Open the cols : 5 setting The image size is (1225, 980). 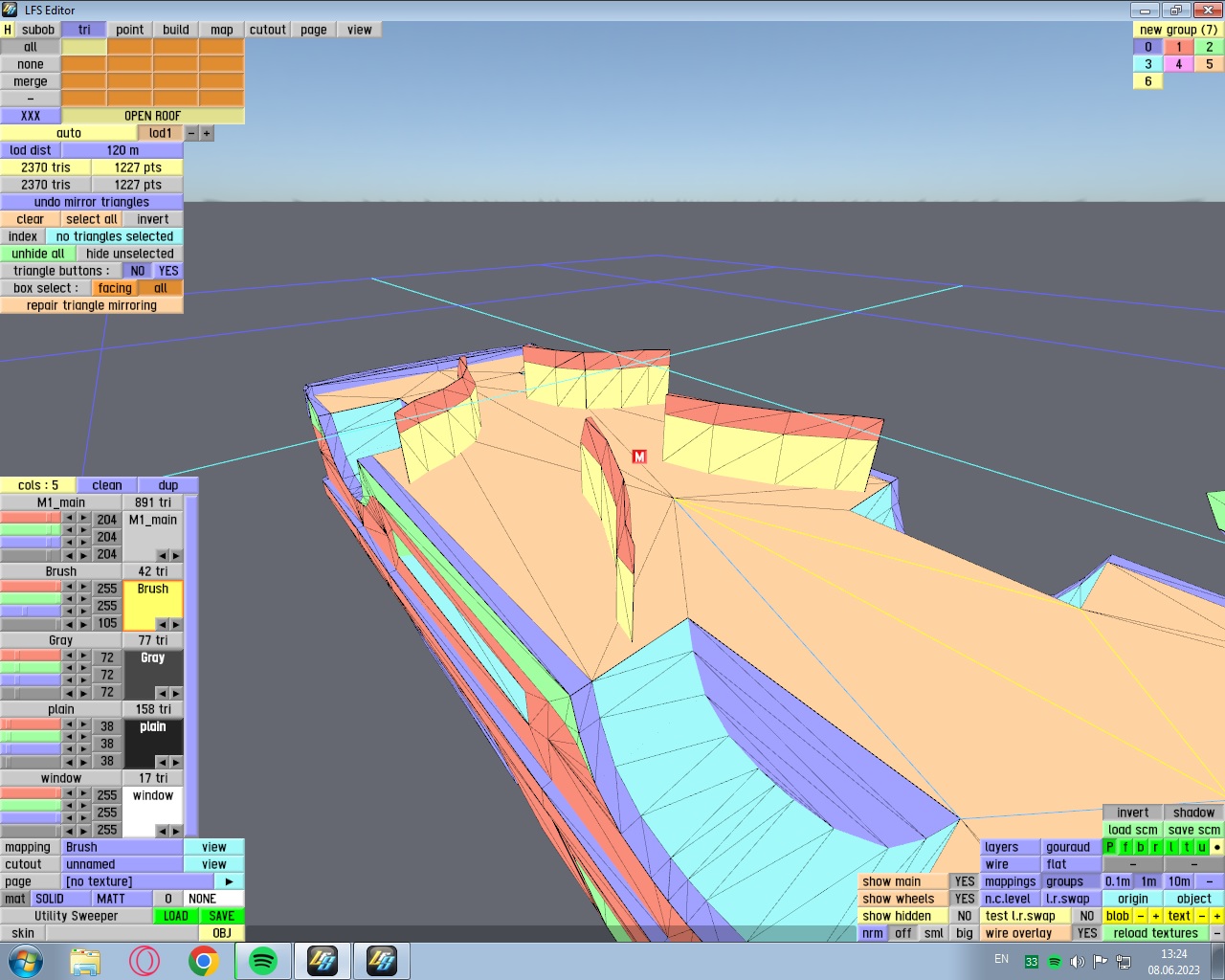[x=38, y=485]
